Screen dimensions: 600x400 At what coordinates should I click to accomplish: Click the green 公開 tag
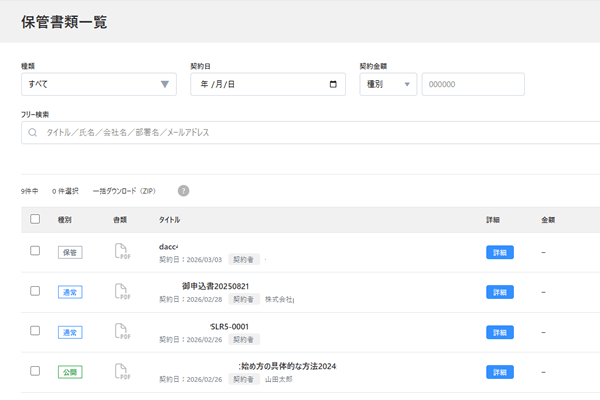click(x=70, y=372)
